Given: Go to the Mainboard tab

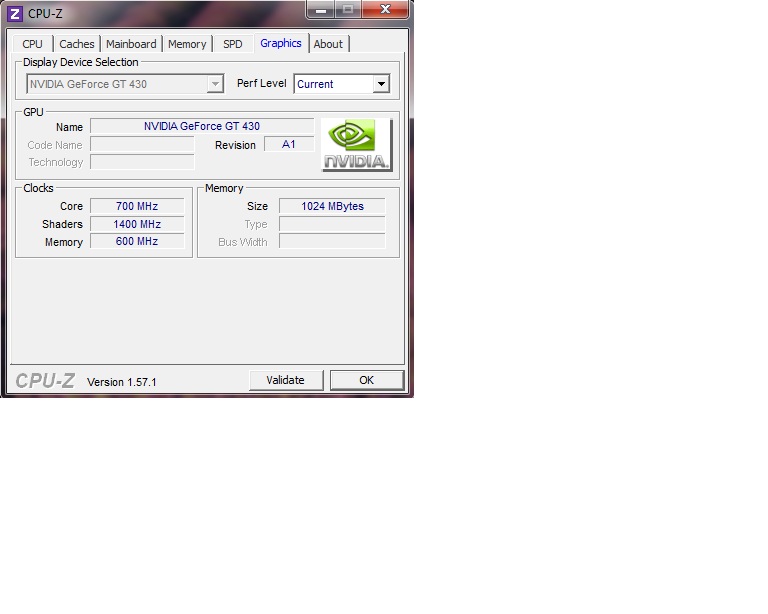Looking at the screenshot, I should (x=131, y=44).
